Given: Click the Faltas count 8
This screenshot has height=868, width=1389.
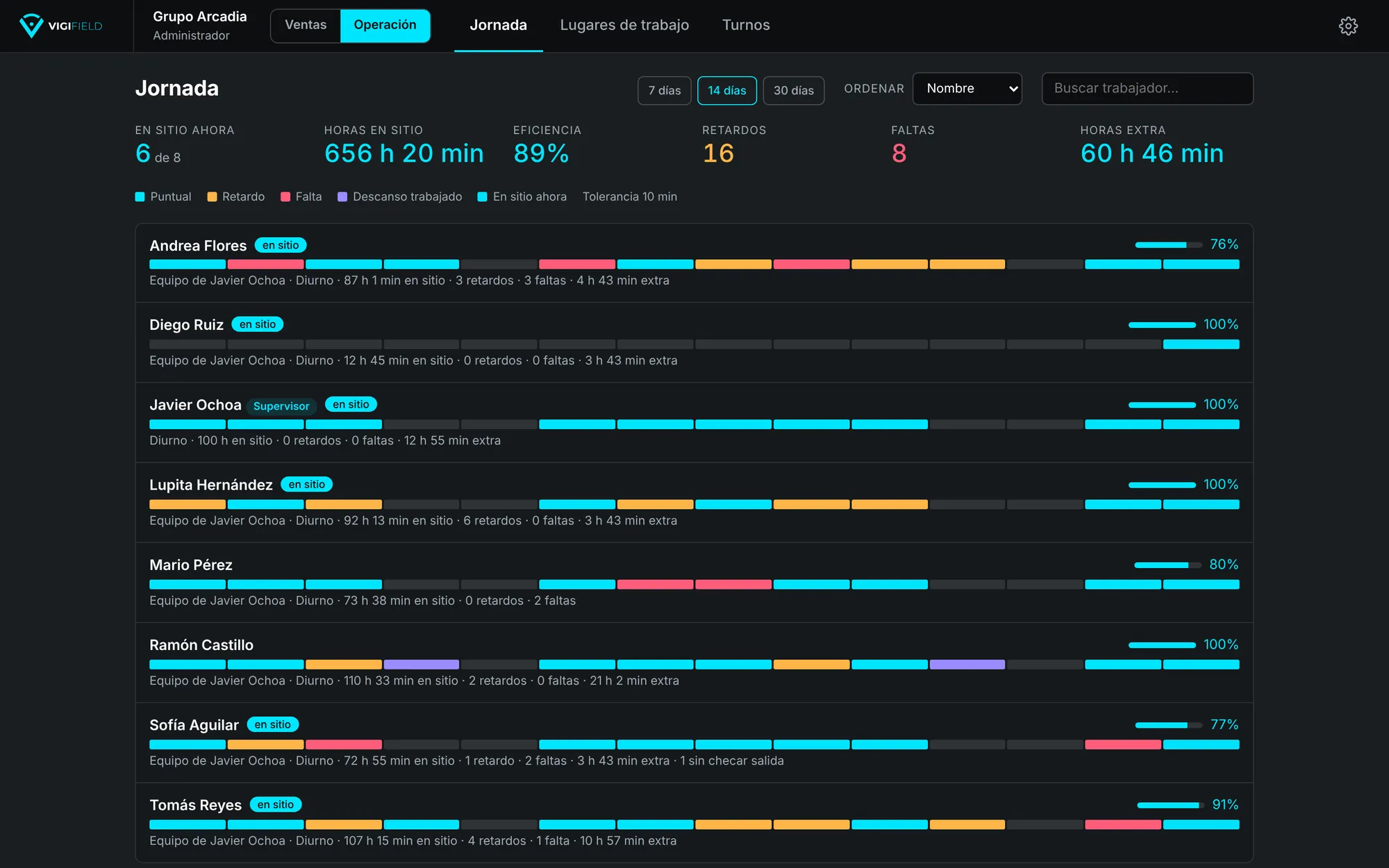Looking at the screenshot, I should pyautogui.click(x=899, y=153).
